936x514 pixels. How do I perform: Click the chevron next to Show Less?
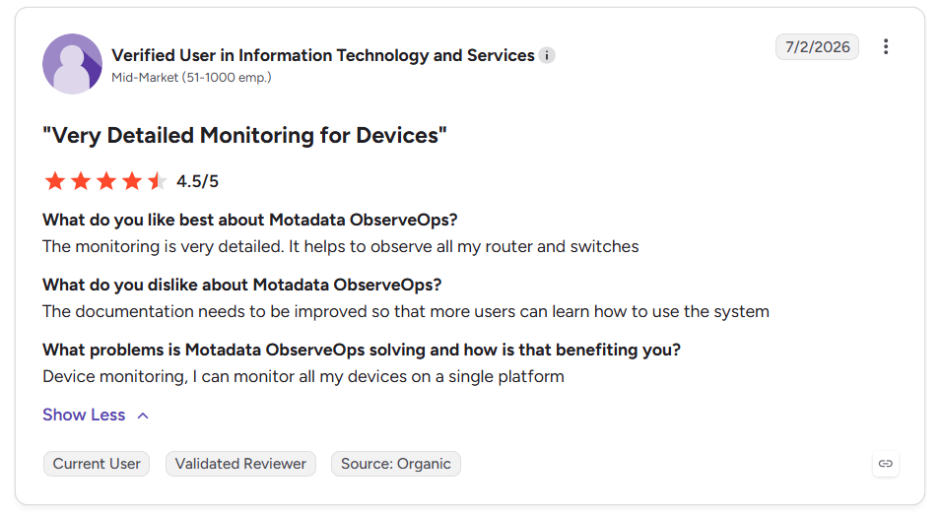[143, 415]
